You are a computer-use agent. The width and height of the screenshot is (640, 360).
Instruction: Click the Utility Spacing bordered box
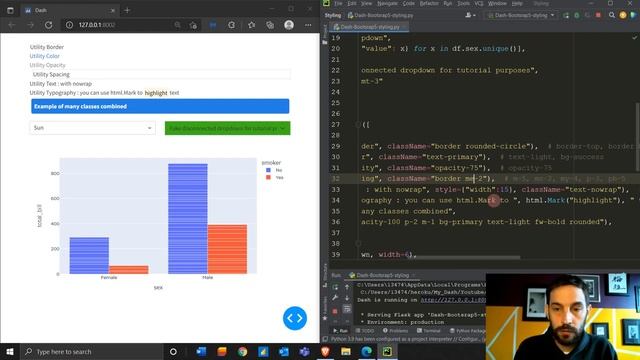[160, 74]
